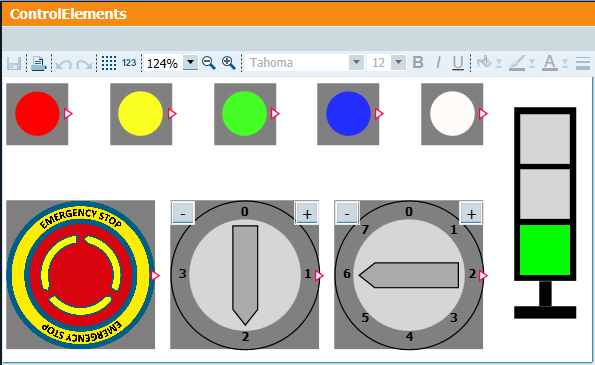Click the pink arrow beside white lamp
The image size is (595, 365).
(x=483, y=113)
